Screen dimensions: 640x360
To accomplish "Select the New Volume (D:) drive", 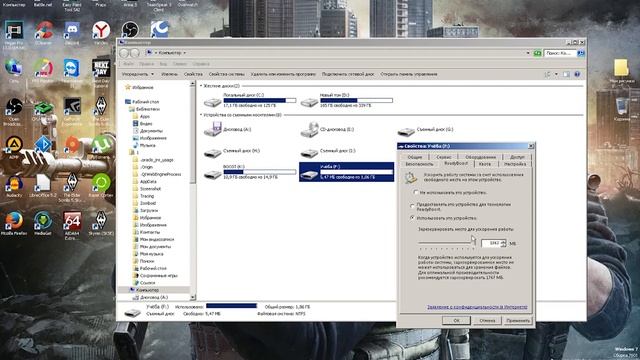I will pos(346,100).
